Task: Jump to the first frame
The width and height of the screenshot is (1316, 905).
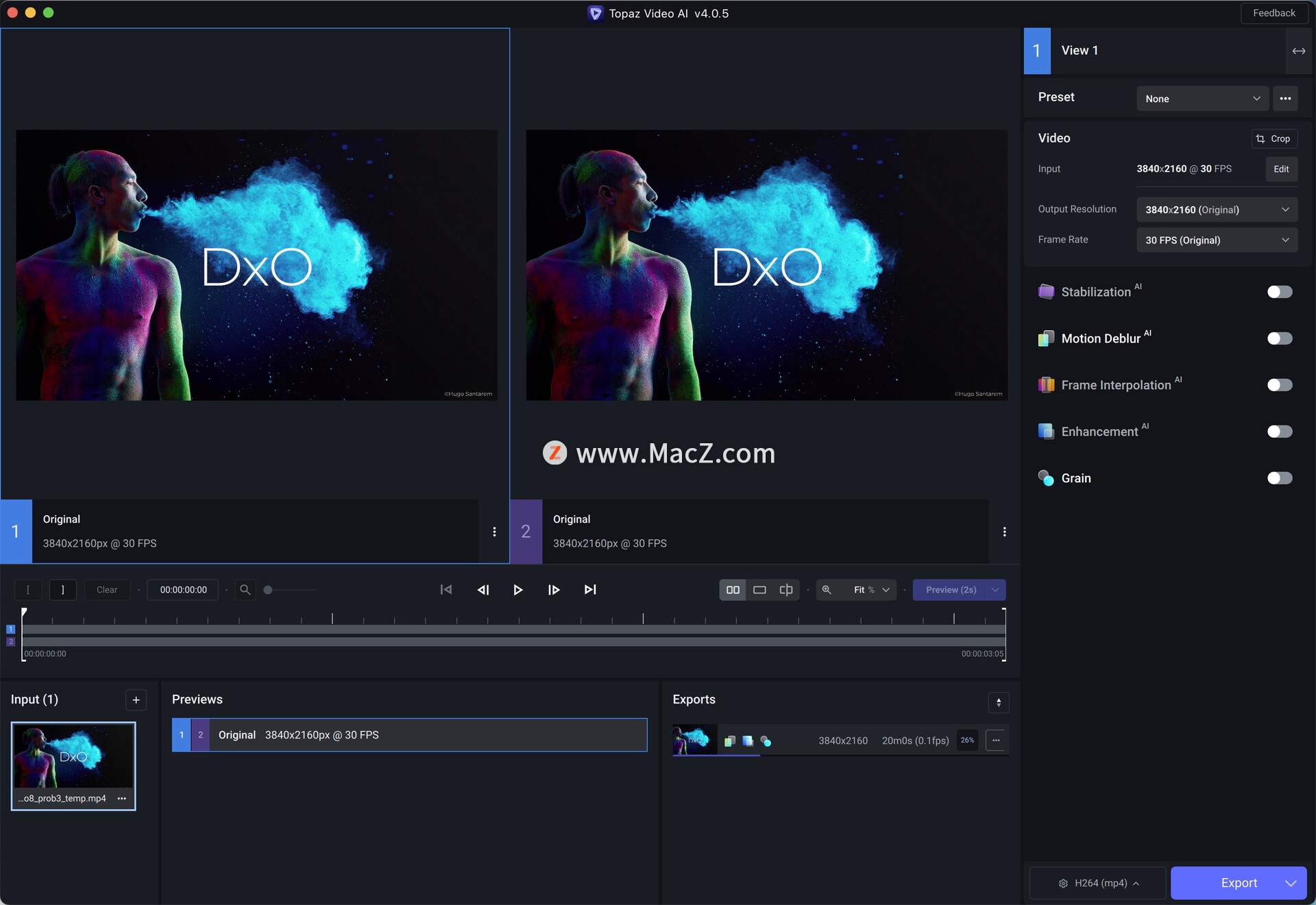Action: coord(446,590)
